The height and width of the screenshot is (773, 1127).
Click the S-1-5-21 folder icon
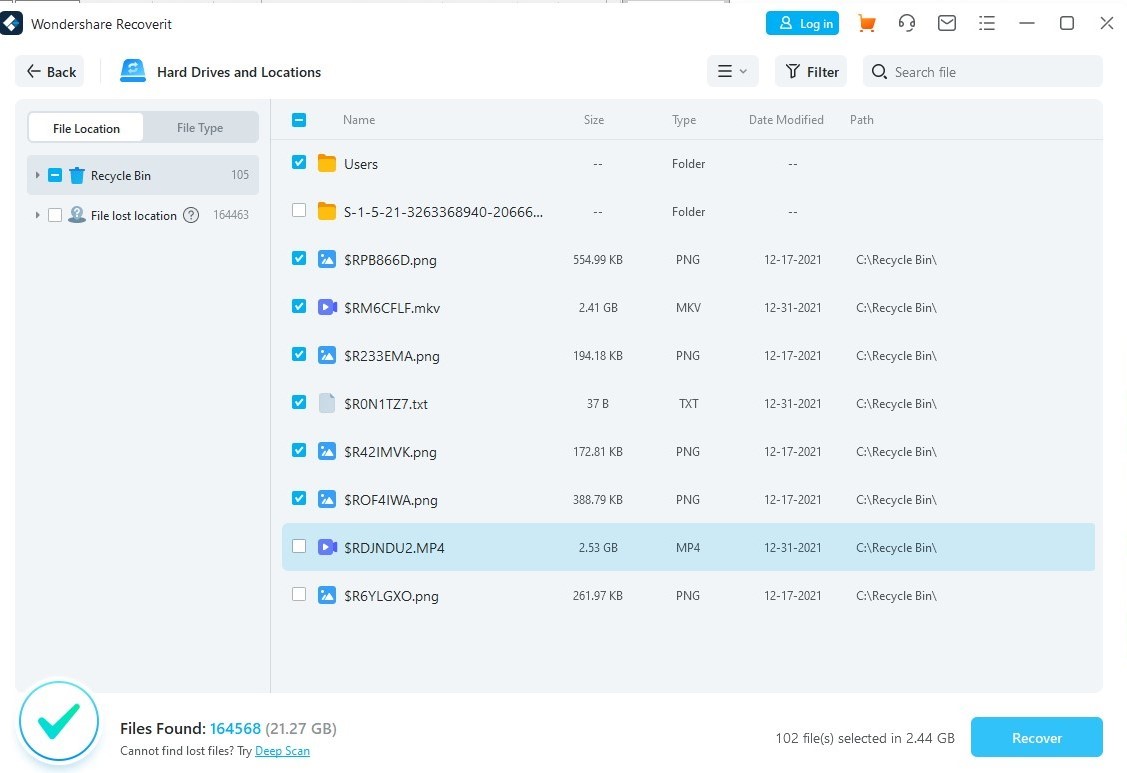[x=327, y=211]
